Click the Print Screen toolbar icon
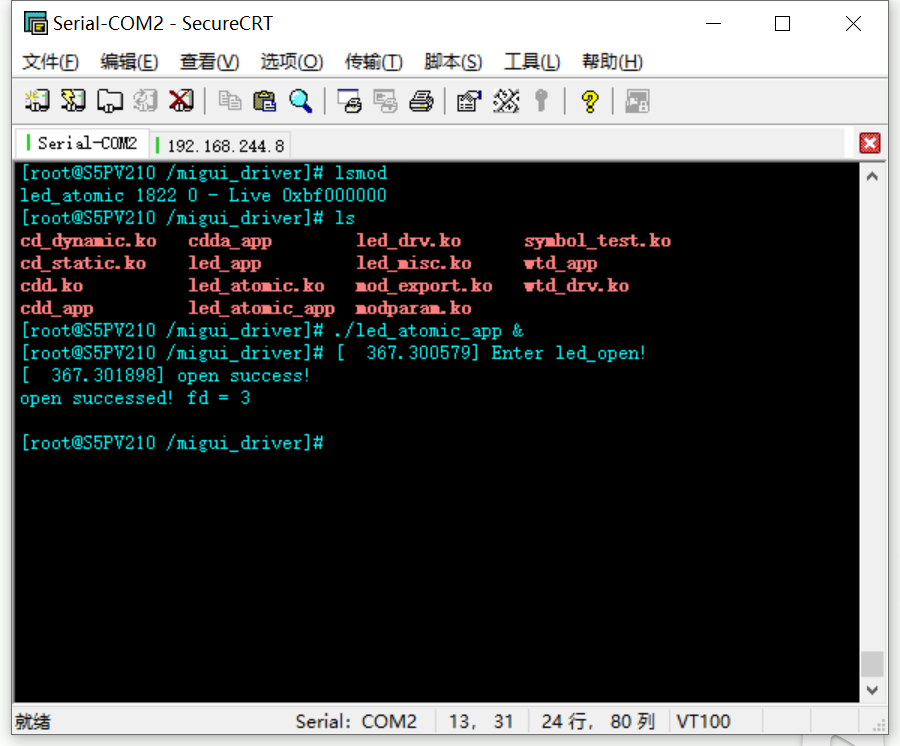Viewport: 900px width, 746px height. click(x=350, y=101)
